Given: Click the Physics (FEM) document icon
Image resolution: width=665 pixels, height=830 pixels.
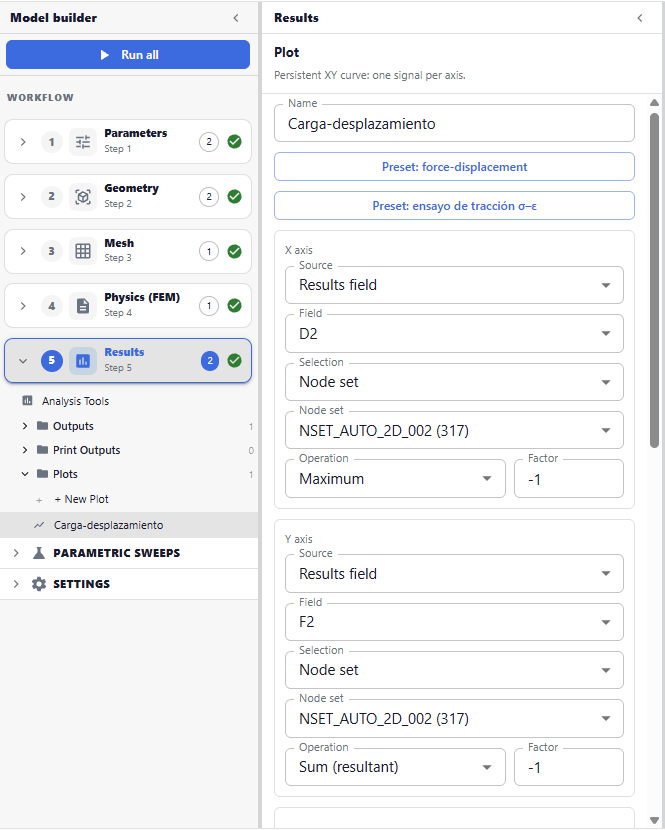Looking at the screenshot, I should coord(83,306).
